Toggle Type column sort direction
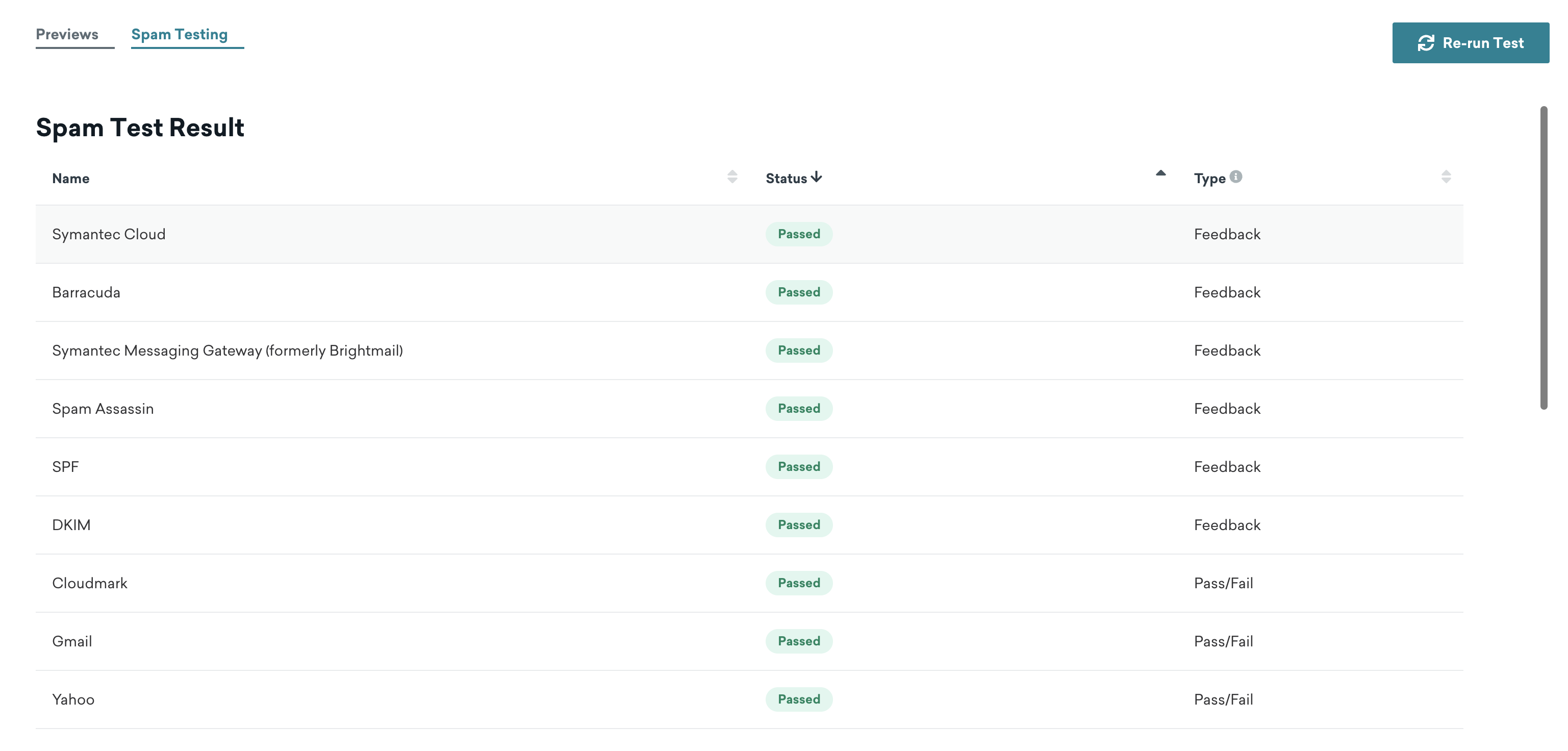Viewport: 1568px width, 751px height. pos(1448,177)
